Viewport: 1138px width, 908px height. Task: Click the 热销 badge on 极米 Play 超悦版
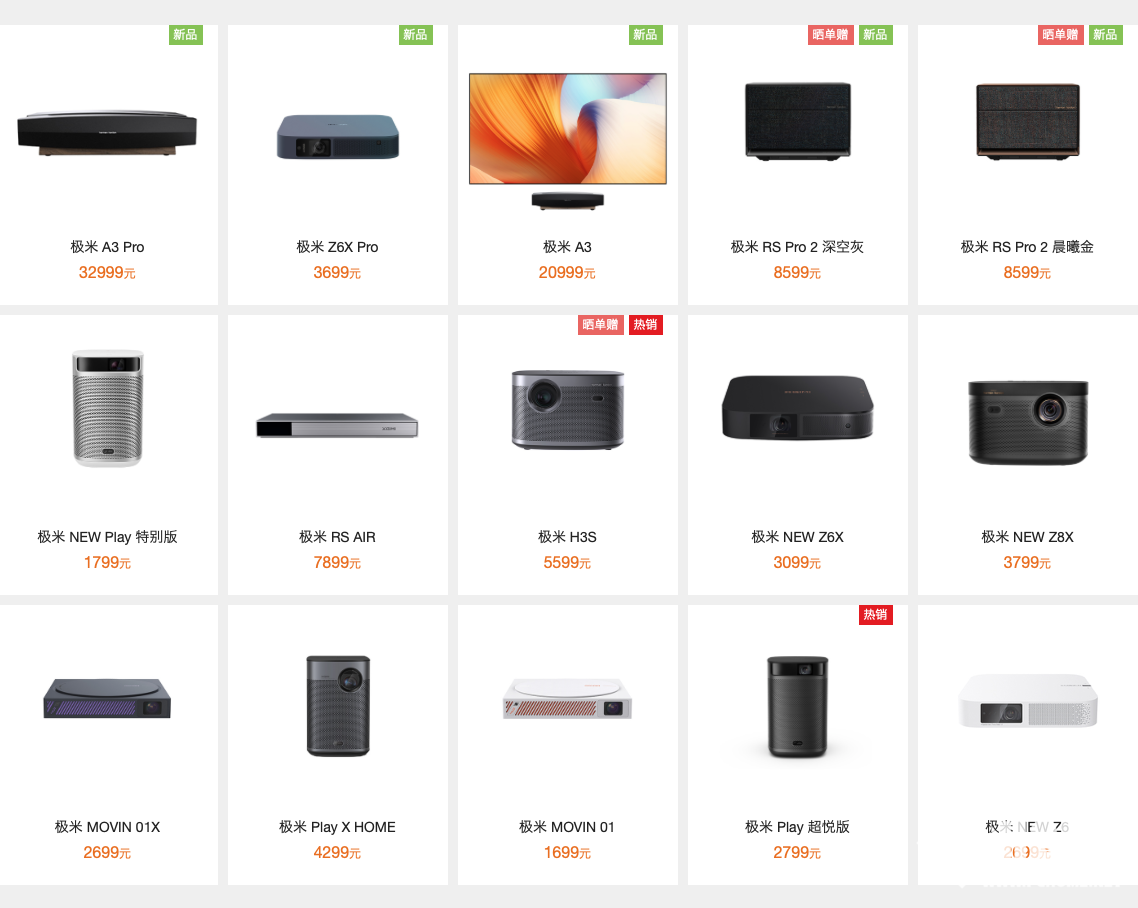pos(875,615)
